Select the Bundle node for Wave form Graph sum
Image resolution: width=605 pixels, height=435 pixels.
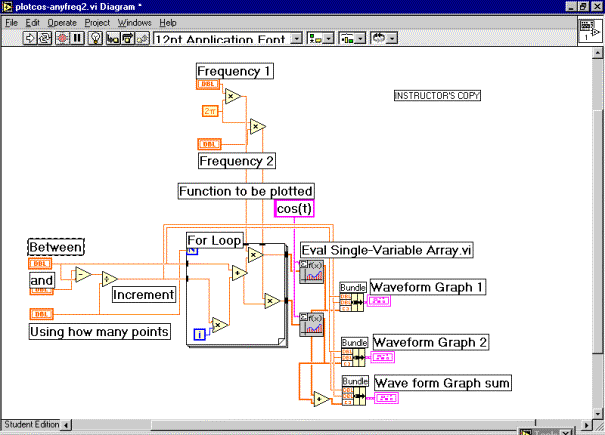[354, 396]
